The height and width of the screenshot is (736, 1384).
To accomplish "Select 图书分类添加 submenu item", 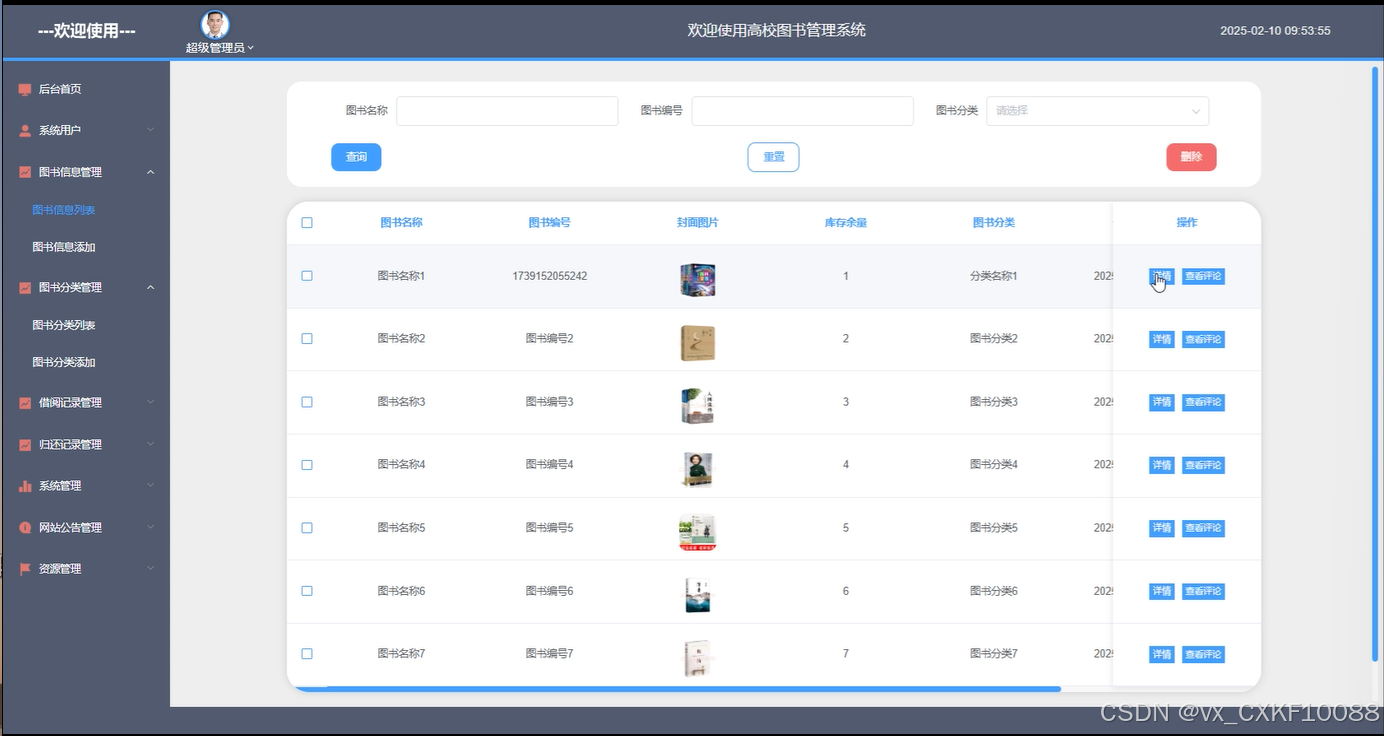I will tap(64, 362).
